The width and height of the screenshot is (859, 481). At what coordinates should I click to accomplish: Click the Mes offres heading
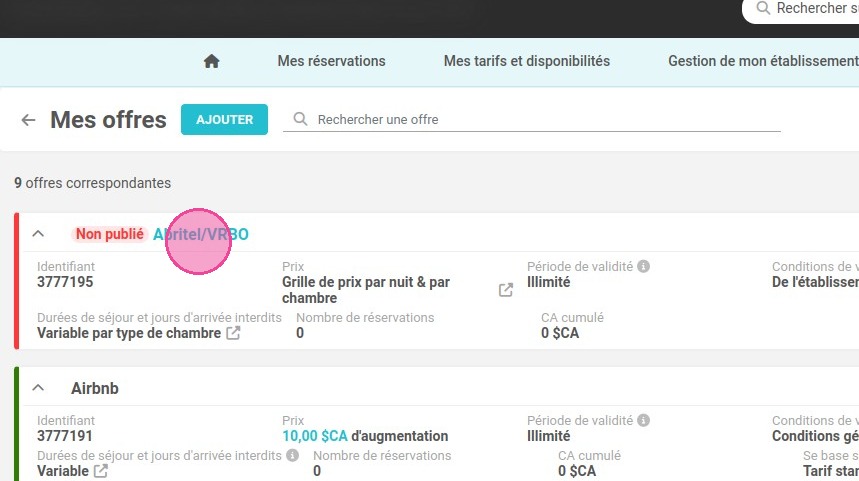(x=108, y=119)
